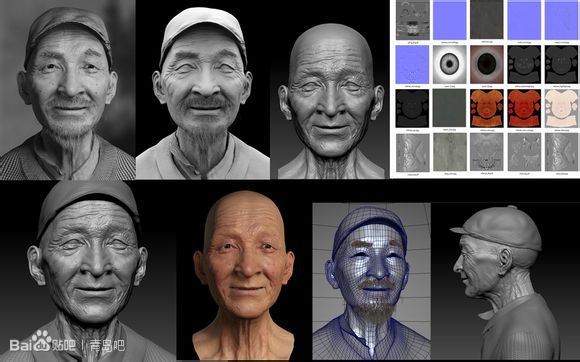The image size is (580, 362).
Task: Select the black iris eye texture thumbnail
Action: [x=487, y=64]
